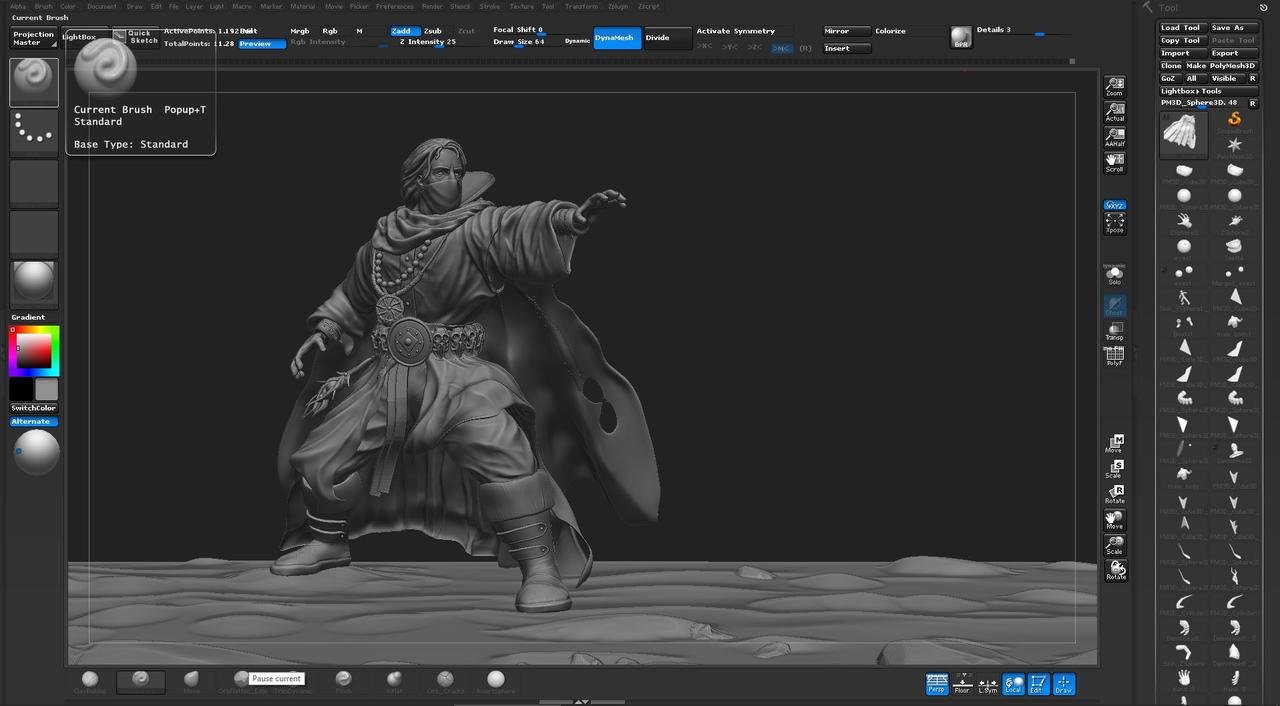Open the current brush thumbnail picker
Screen dimensions: 1280x706
pos(34,82)
